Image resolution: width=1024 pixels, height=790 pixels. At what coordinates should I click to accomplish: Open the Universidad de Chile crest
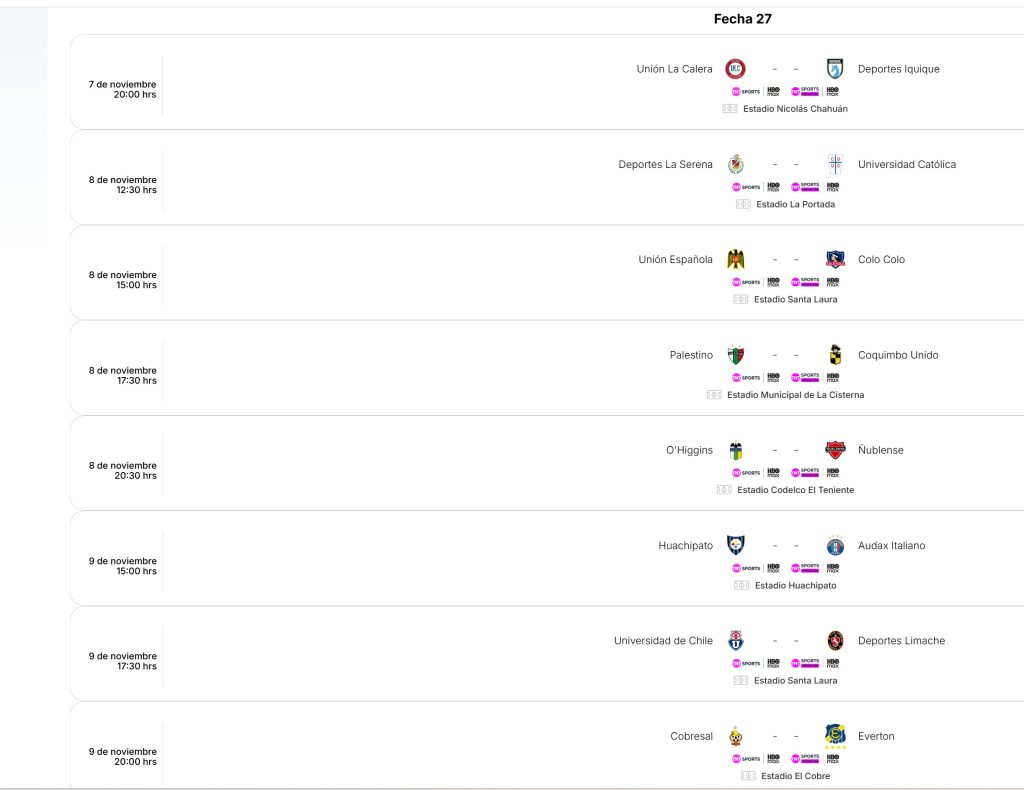pos(735,641)
